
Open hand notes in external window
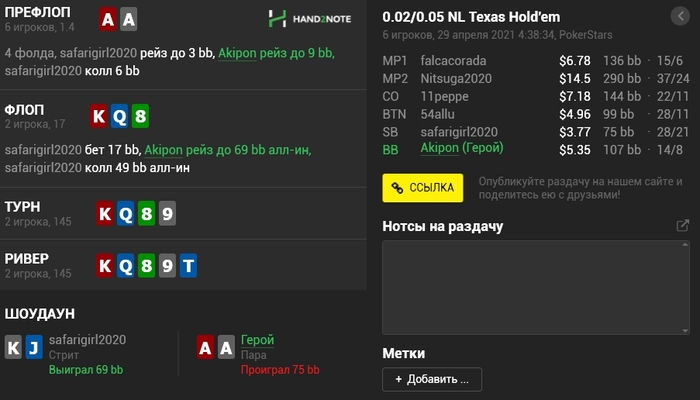(x=682, y=226)
